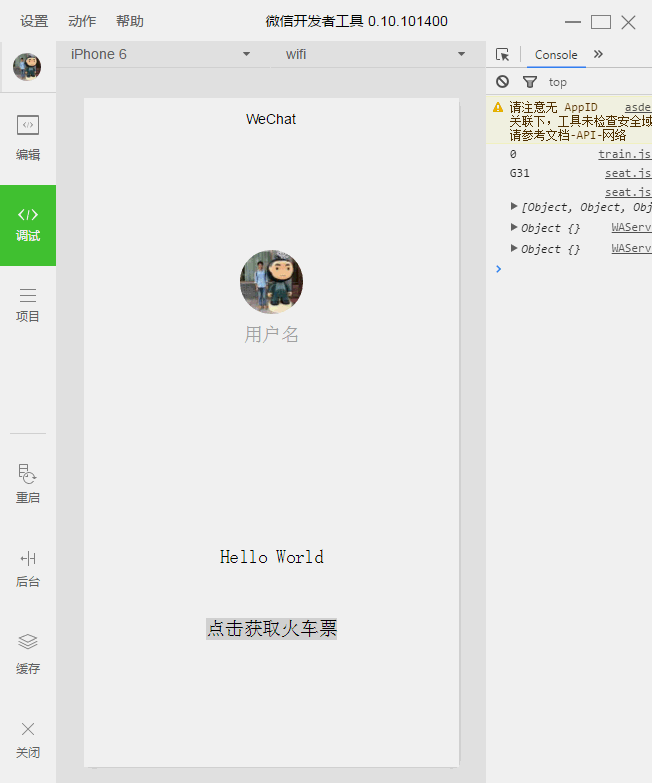Select the Console tab
The image size is (652, 783).
point(556,55)
